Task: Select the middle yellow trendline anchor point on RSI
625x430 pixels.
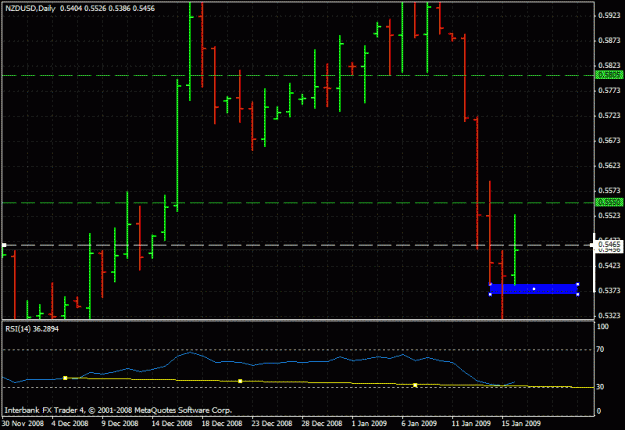Action: (240, 381)
